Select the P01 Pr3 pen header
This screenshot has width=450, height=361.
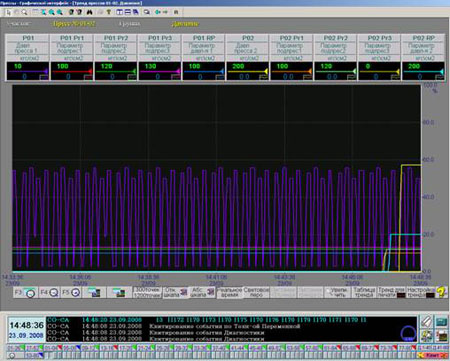click(x=160, y=38)
